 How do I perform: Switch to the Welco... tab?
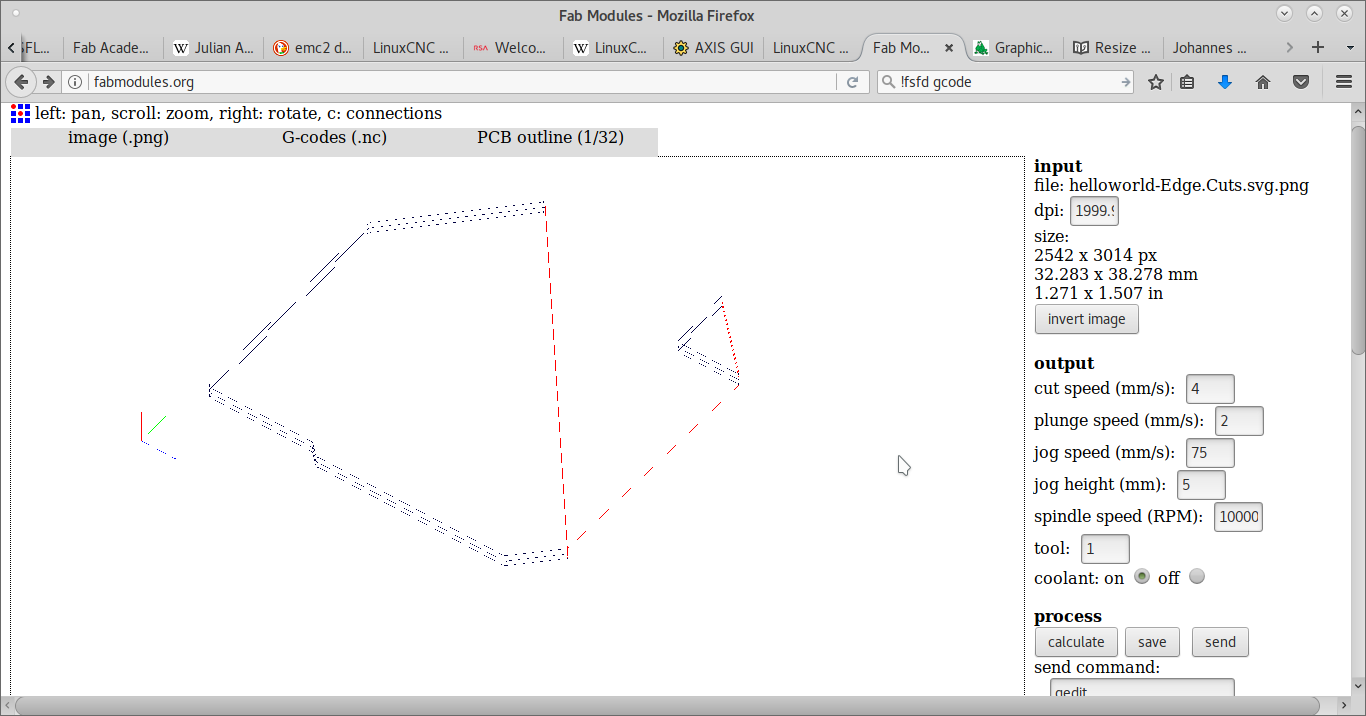point(513,47)
